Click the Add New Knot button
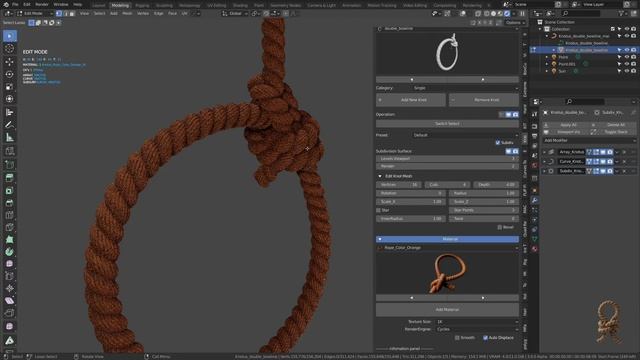The height and width of the screenshot is (360, 640). tap(411, 100)
